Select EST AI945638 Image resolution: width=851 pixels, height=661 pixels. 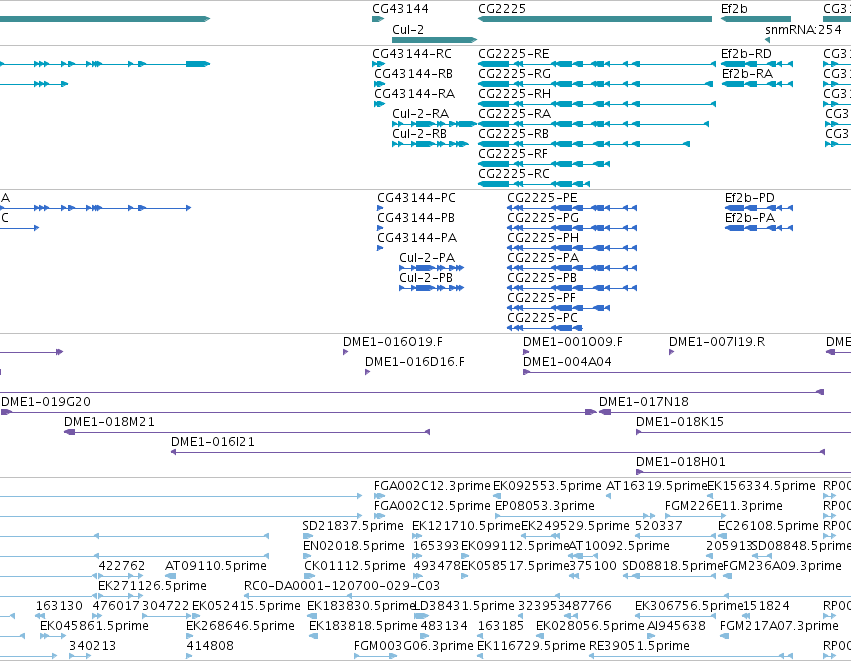pyautogui.click(x=676, y=627)
